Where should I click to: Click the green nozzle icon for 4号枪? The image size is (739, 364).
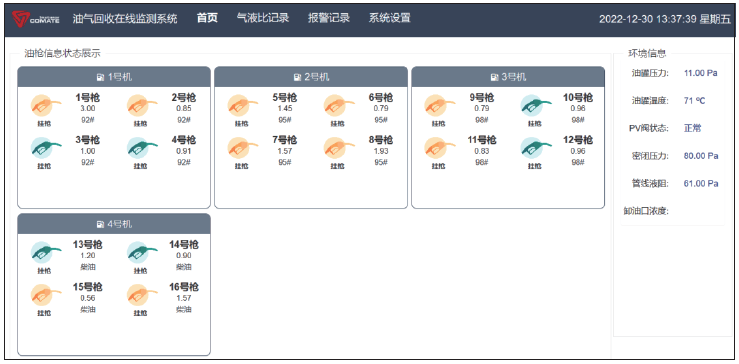click(x=141, y=148)
